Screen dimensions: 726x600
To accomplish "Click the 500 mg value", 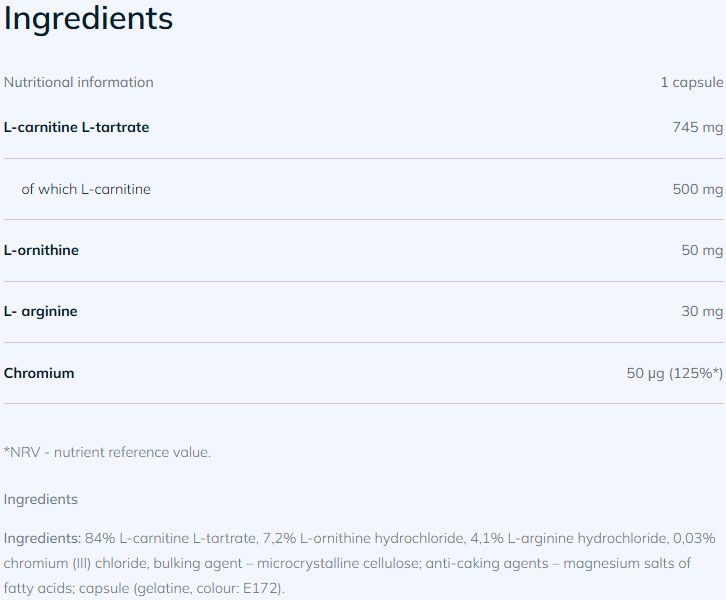I will click(698, 189).
